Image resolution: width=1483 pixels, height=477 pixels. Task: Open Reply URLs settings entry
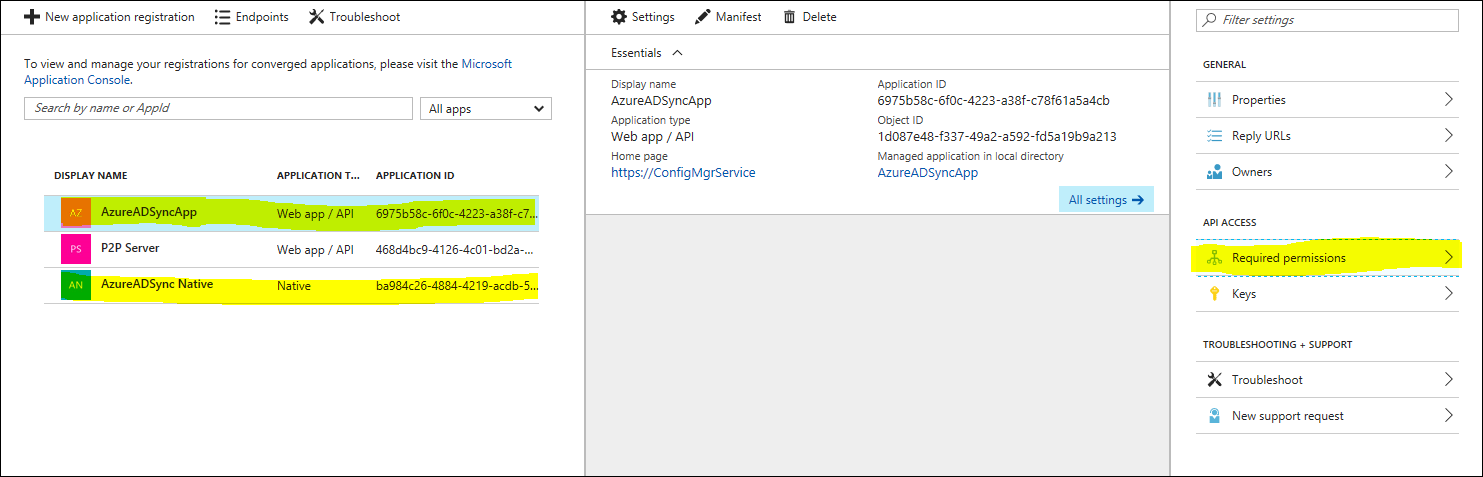click(1327, 136)
